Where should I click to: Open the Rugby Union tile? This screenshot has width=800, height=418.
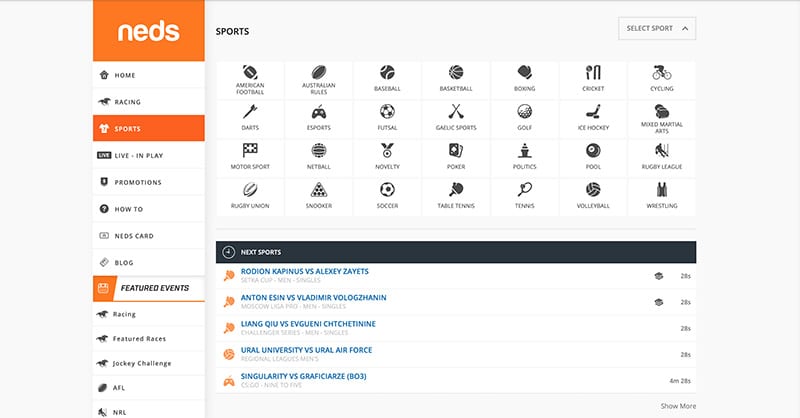(x=250, y=198)
